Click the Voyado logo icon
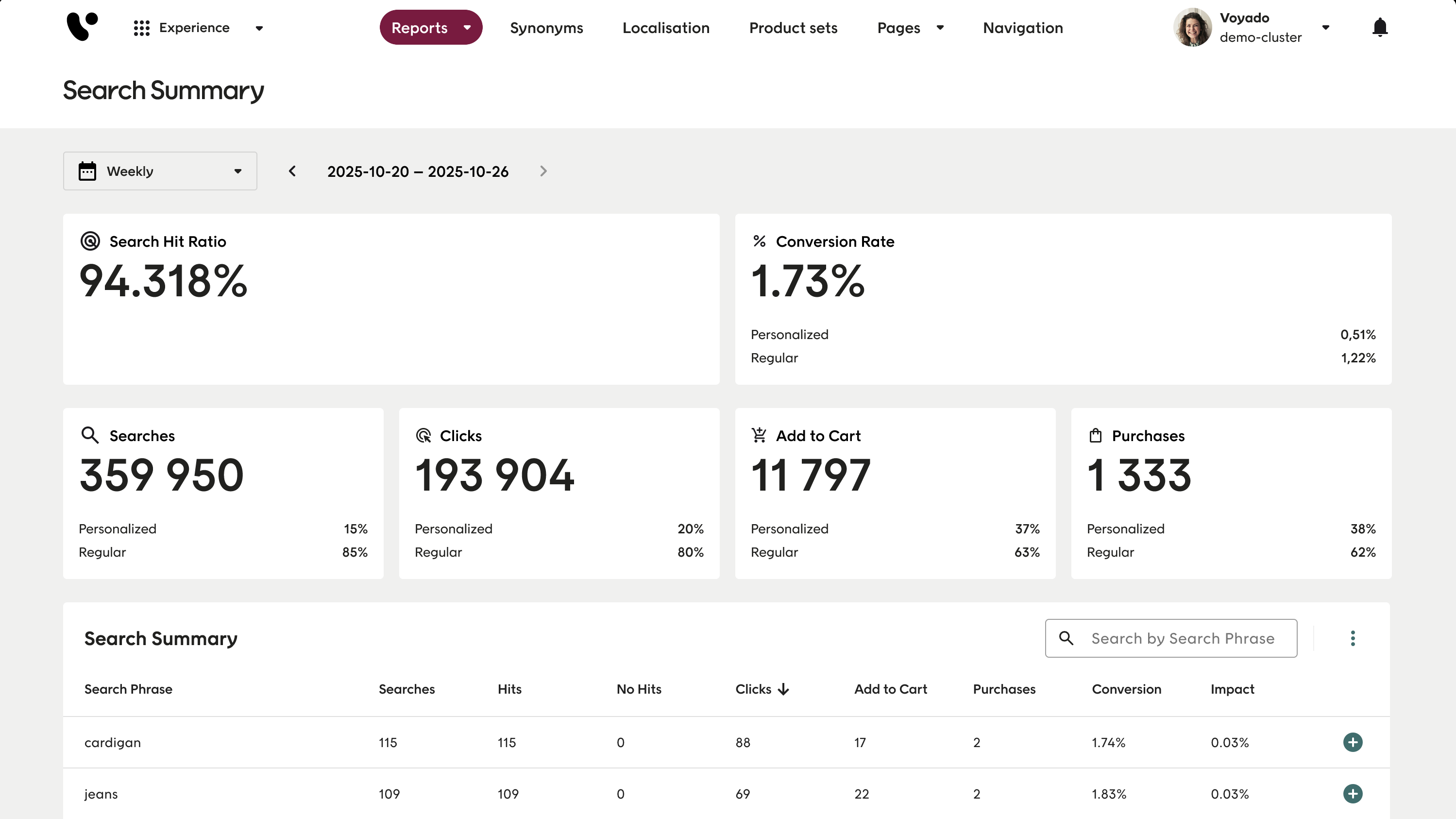 [x=83, y=27]
